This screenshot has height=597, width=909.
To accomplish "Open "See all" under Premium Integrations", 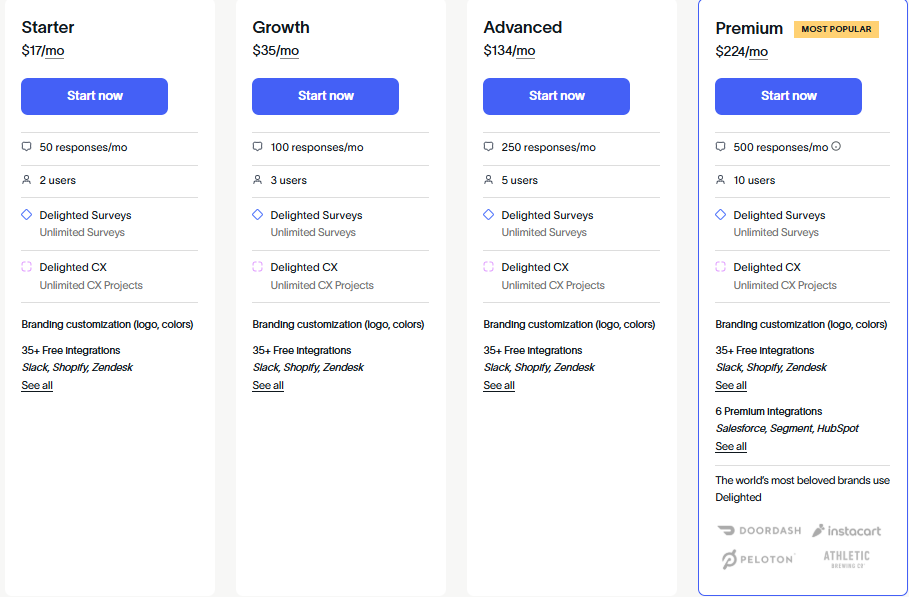I will tap(730, 446).
